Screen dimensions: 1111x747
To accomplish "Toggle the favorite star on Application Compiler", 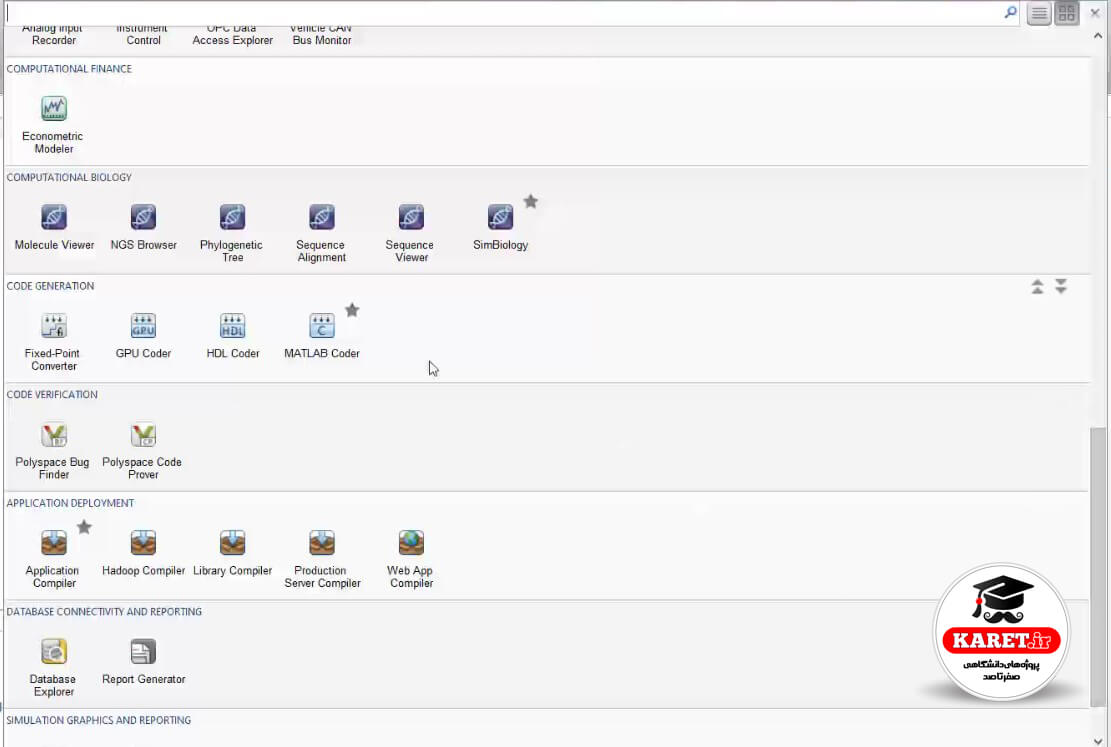I will pos(84,527).
